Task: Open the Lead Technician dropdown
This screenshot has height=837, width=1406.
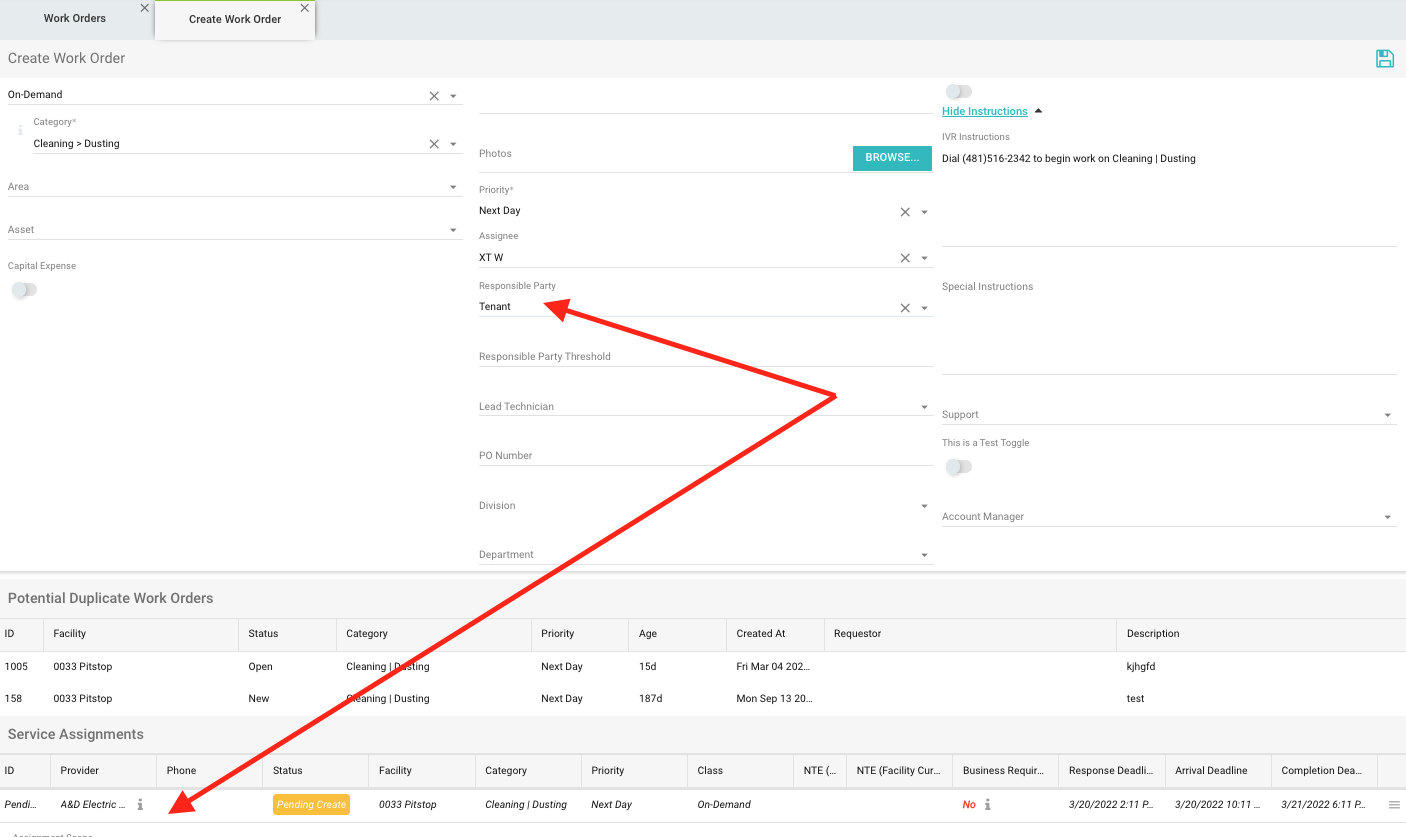Action: pos(924,407)
